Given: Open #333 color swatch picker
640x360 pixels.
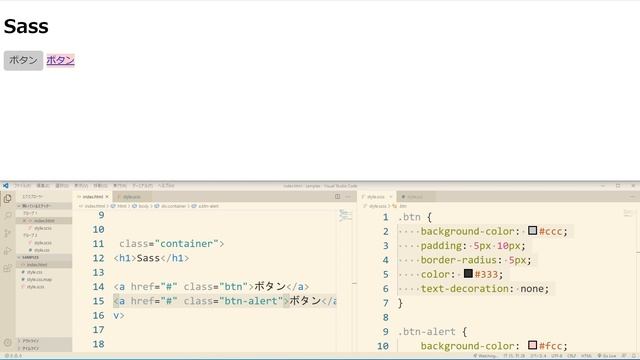Looking at the screenshot, I should (x=468, y=273).
